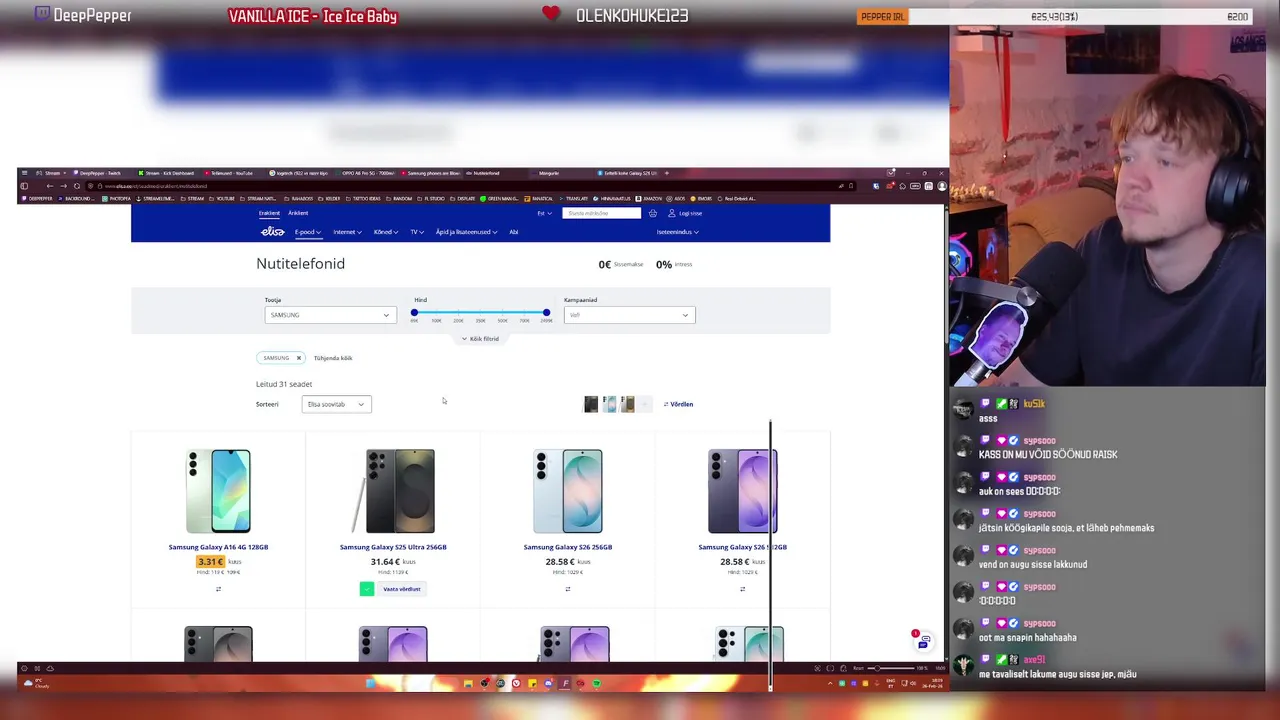This screenshot has width=1280, height=720.
Task: Open the Internet menu
Action: coord(347,232)
